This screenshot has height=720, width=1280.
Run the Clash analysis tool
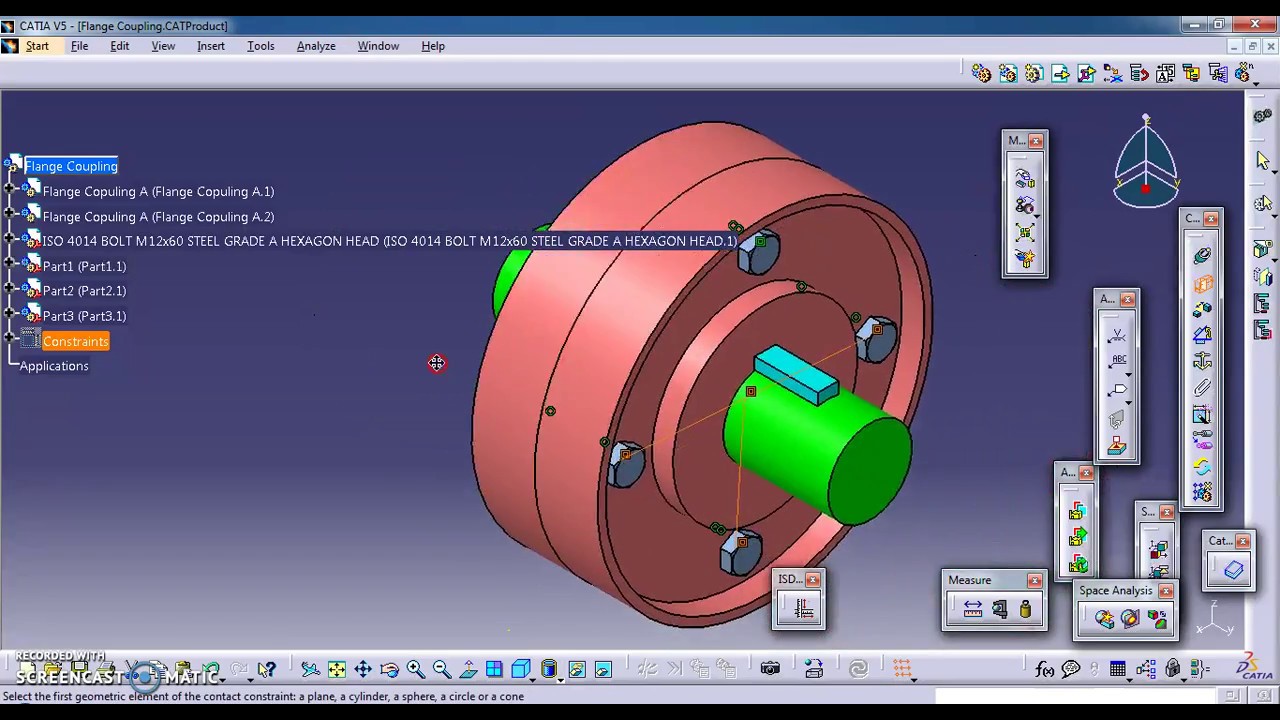(x=1104, y=619)
